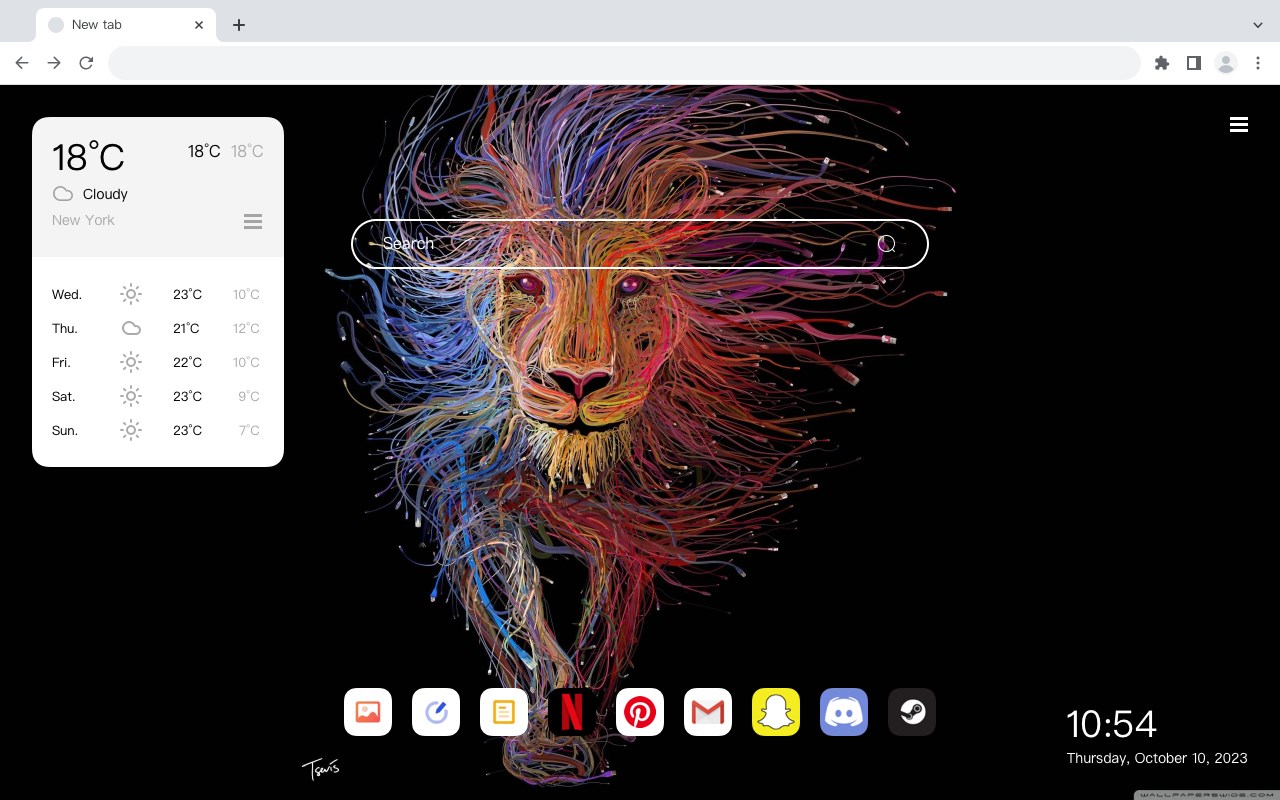The image size is (1280, 800).
Task: Go back using the browser back arrow
Action: (22, 63)
